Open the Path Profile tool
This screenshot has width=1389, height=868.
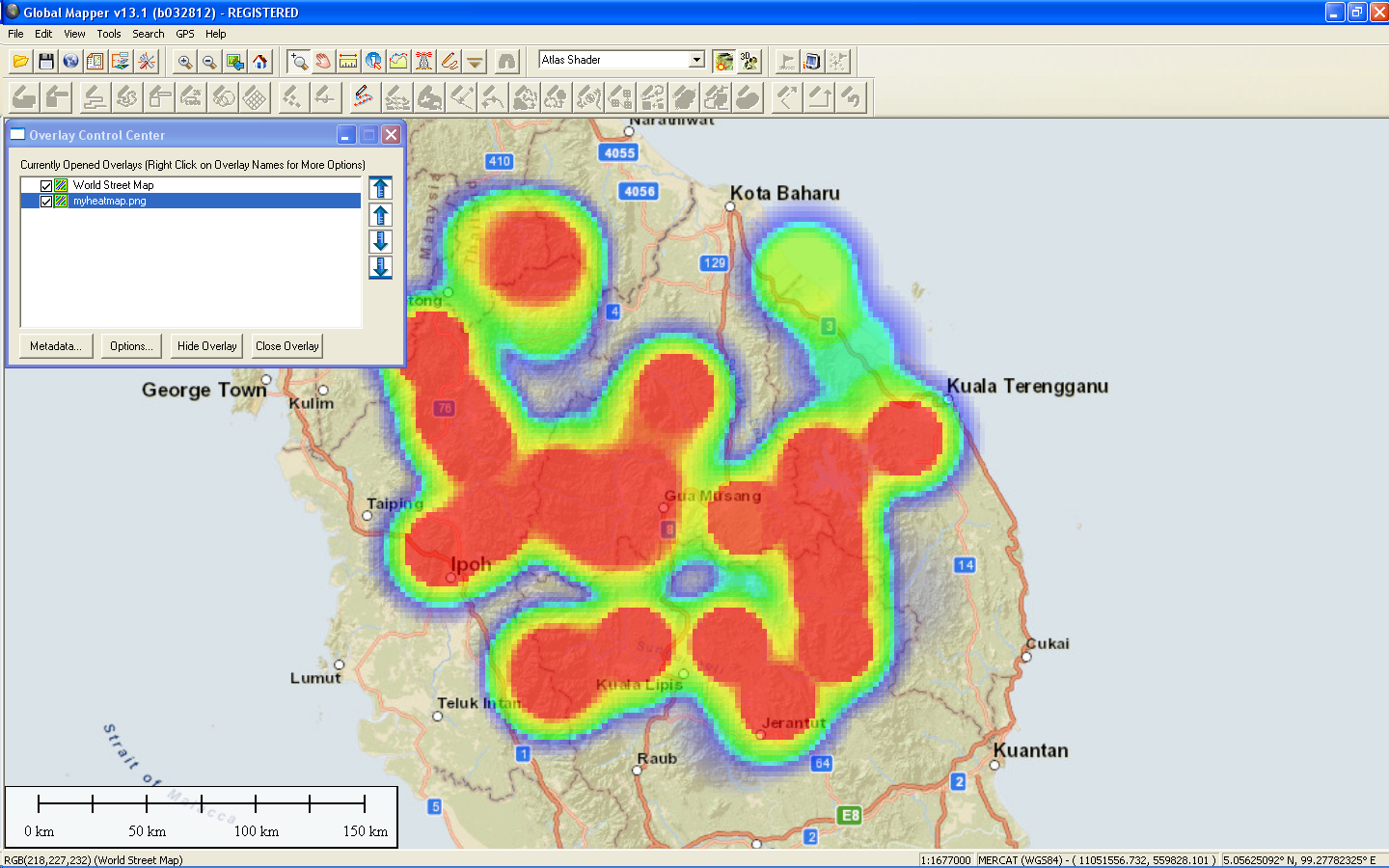tap(397, 60)
